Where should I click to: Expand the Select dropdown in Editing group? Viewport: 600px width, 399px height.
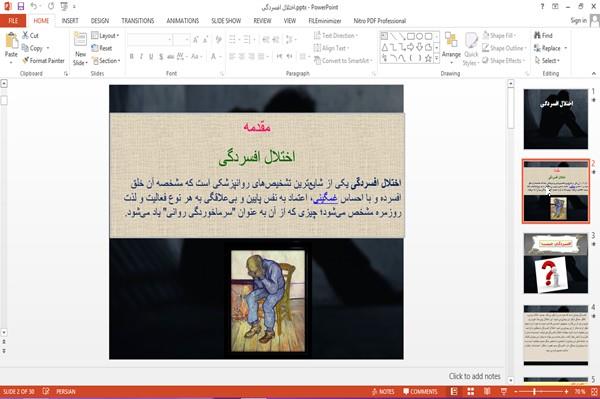click(547, 61)
